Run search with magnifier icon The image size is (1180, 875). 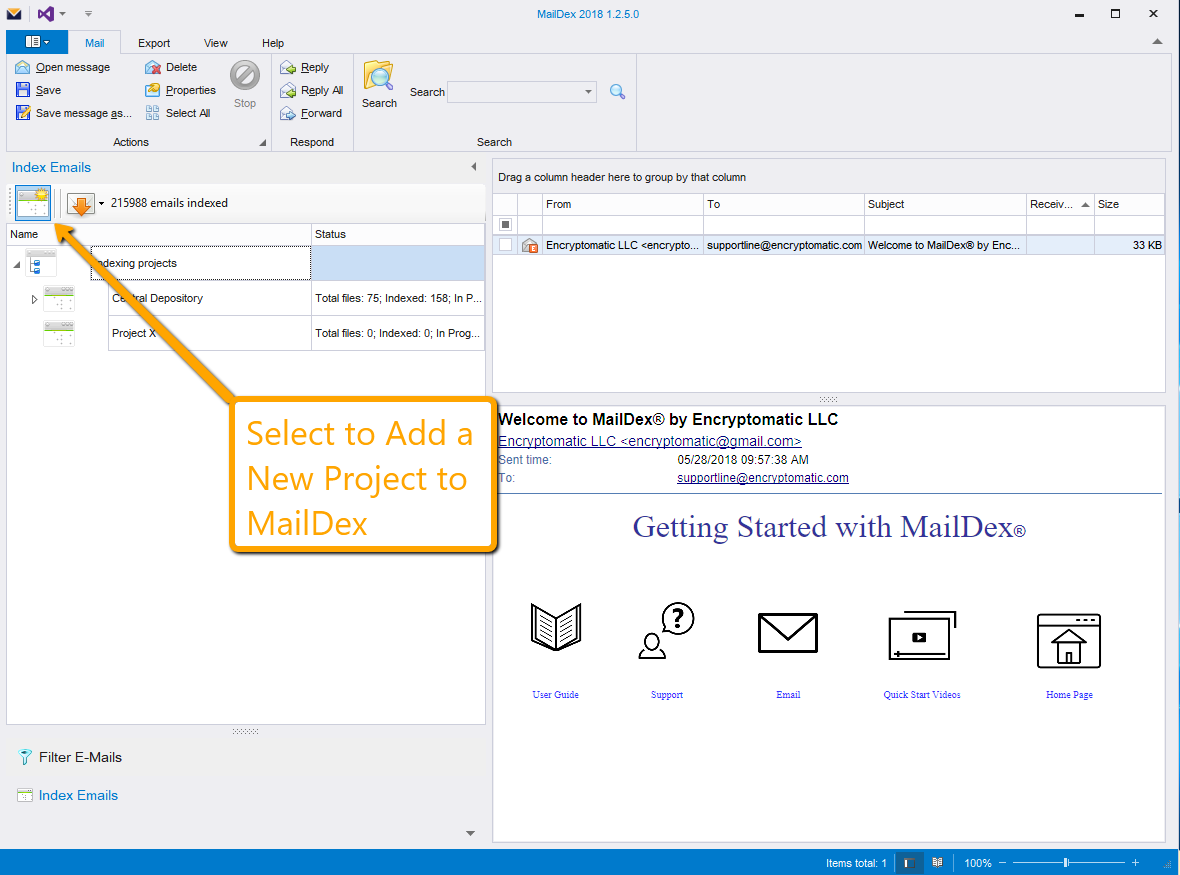point(618,92)
